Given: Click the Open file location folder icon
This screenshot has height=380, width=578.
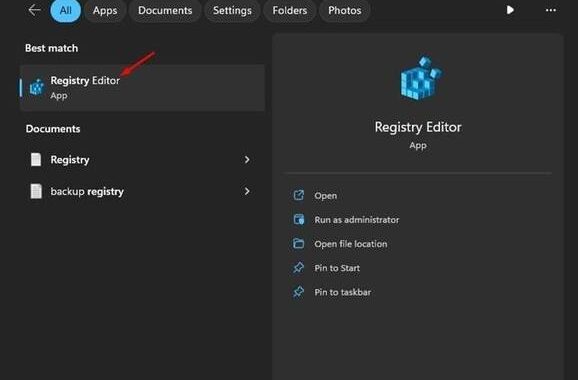Looking at the screenshot, I should point(299,244).
